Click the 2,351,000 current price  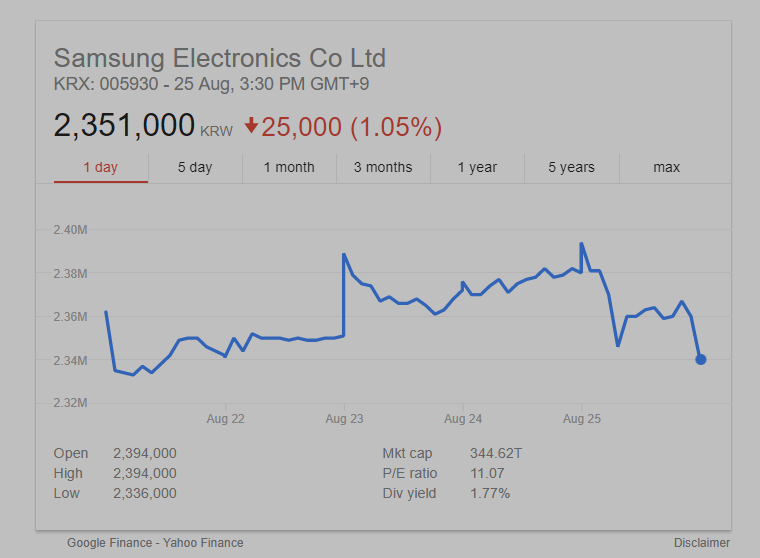tap(124, 126)
